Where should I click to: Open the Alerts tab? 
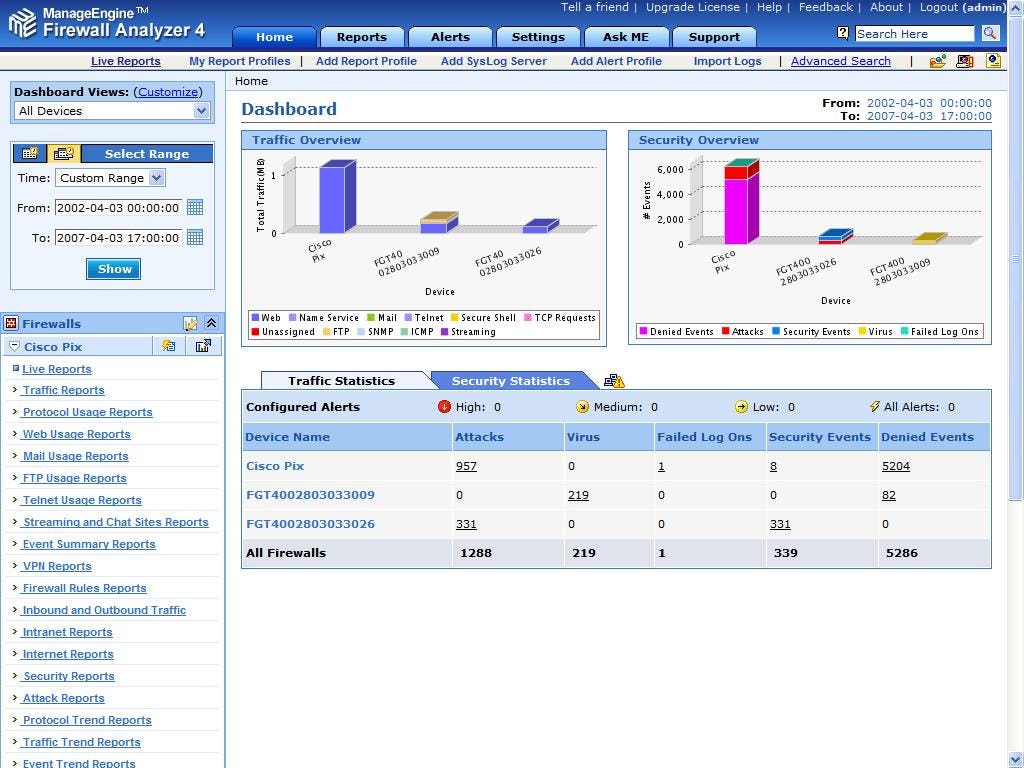click(x=450, y=37)
